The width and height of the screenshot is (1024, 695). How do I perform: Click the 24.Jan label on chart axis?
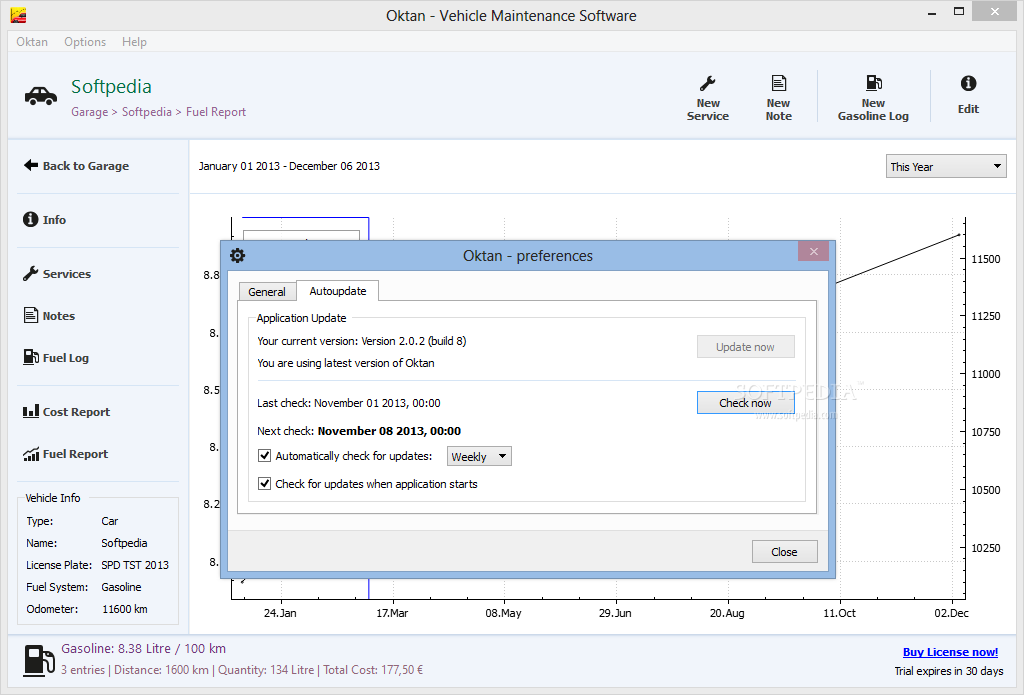tap(280, 613)
